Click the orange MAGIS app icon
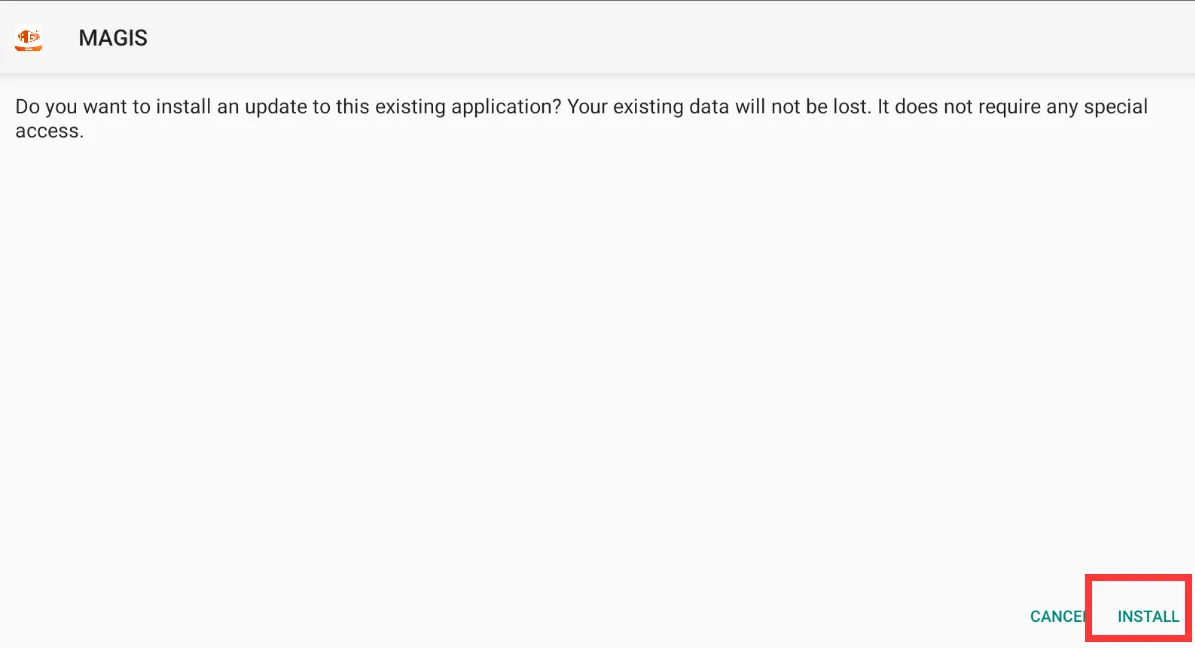The image size is (1195, 648). coord(28,38)
